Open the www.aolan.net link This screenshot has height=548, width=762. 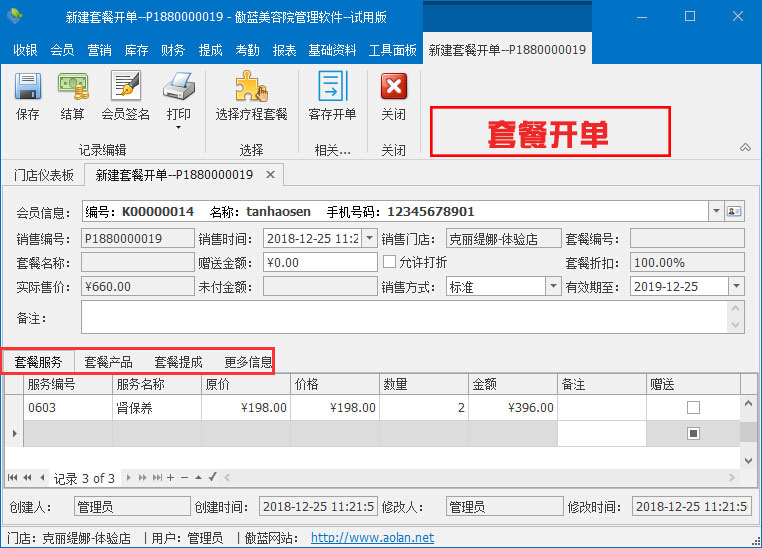click(x=372, y=538)
